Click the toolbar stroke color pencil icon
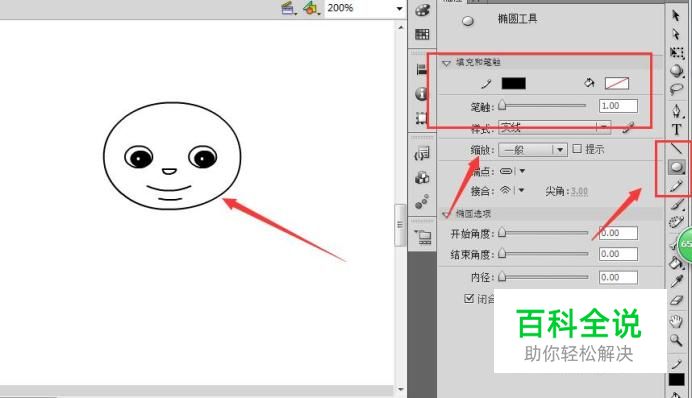The image size is (692, 398). pyautogui.click(x=676, y=364)
